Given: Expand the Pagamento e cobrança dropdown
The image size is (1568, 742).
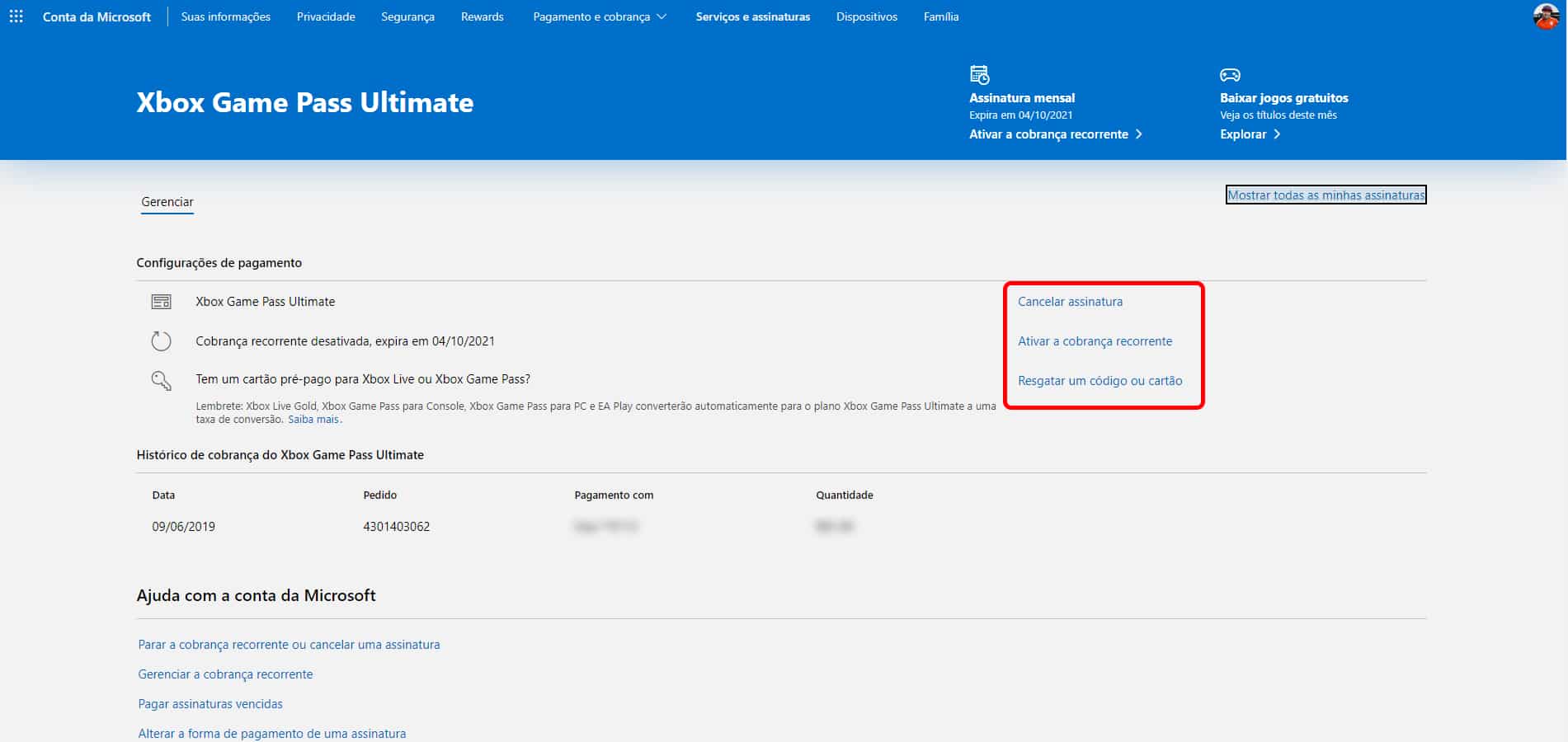Looking at the screenshot, I should tap(600, 16).
